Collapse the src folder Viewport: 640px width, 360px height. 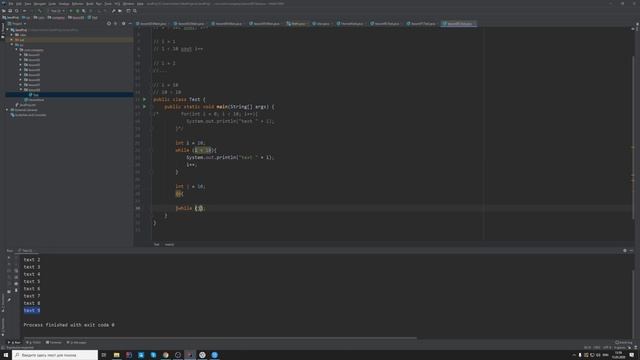(12, 44)
